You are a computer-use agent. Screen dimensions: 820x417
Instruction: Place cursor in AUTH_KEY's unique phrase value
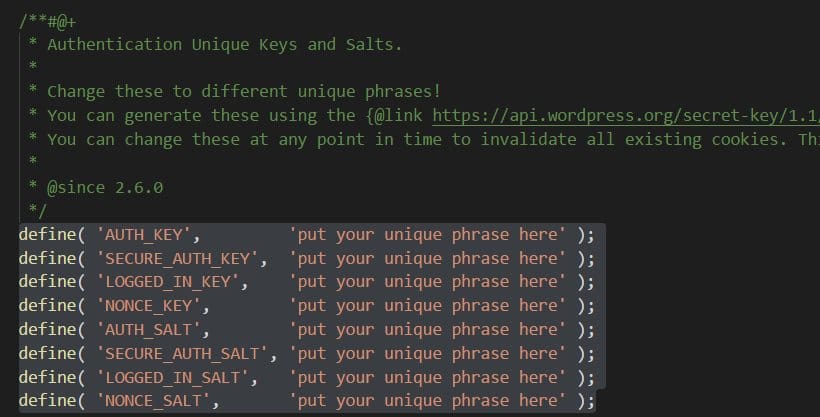[427, 235]
